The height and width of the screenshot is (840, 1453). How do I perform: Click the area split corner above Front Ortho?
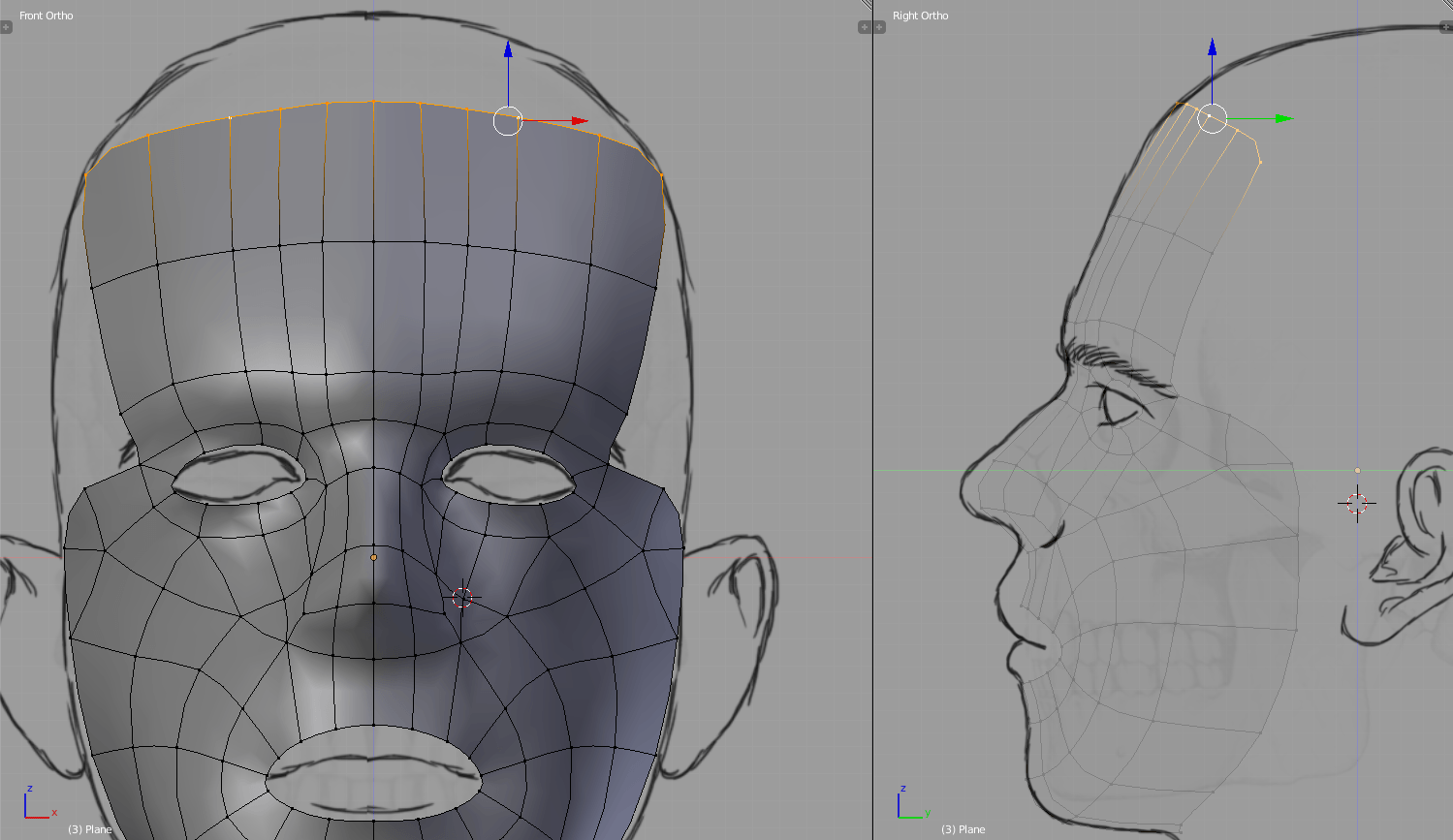click(x=866, y=5)
